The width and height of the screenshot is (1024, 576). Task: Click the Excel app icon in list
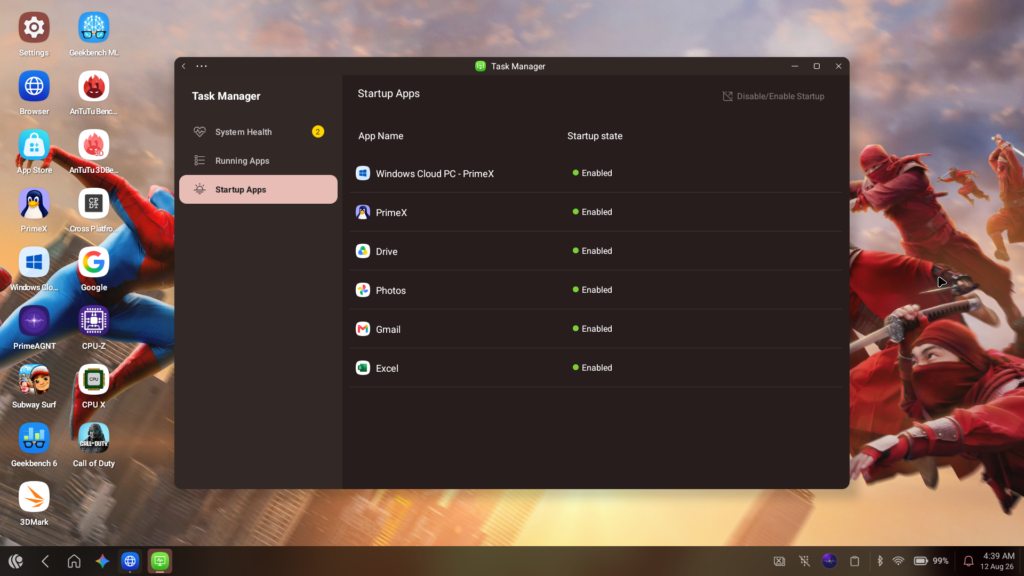tap(362, 368)
